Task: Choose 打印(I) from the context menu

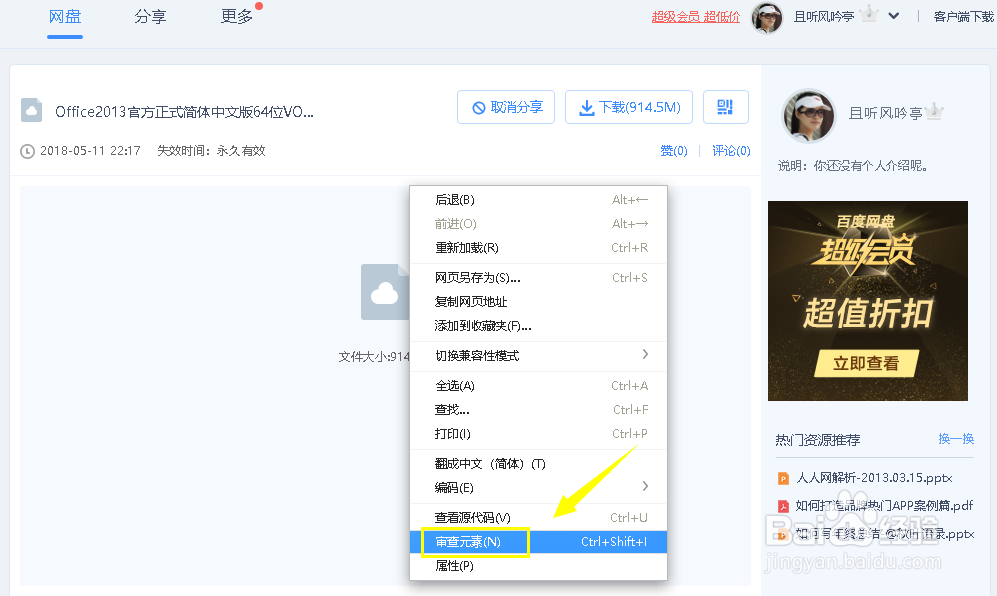Action: (x=538, y=434)
